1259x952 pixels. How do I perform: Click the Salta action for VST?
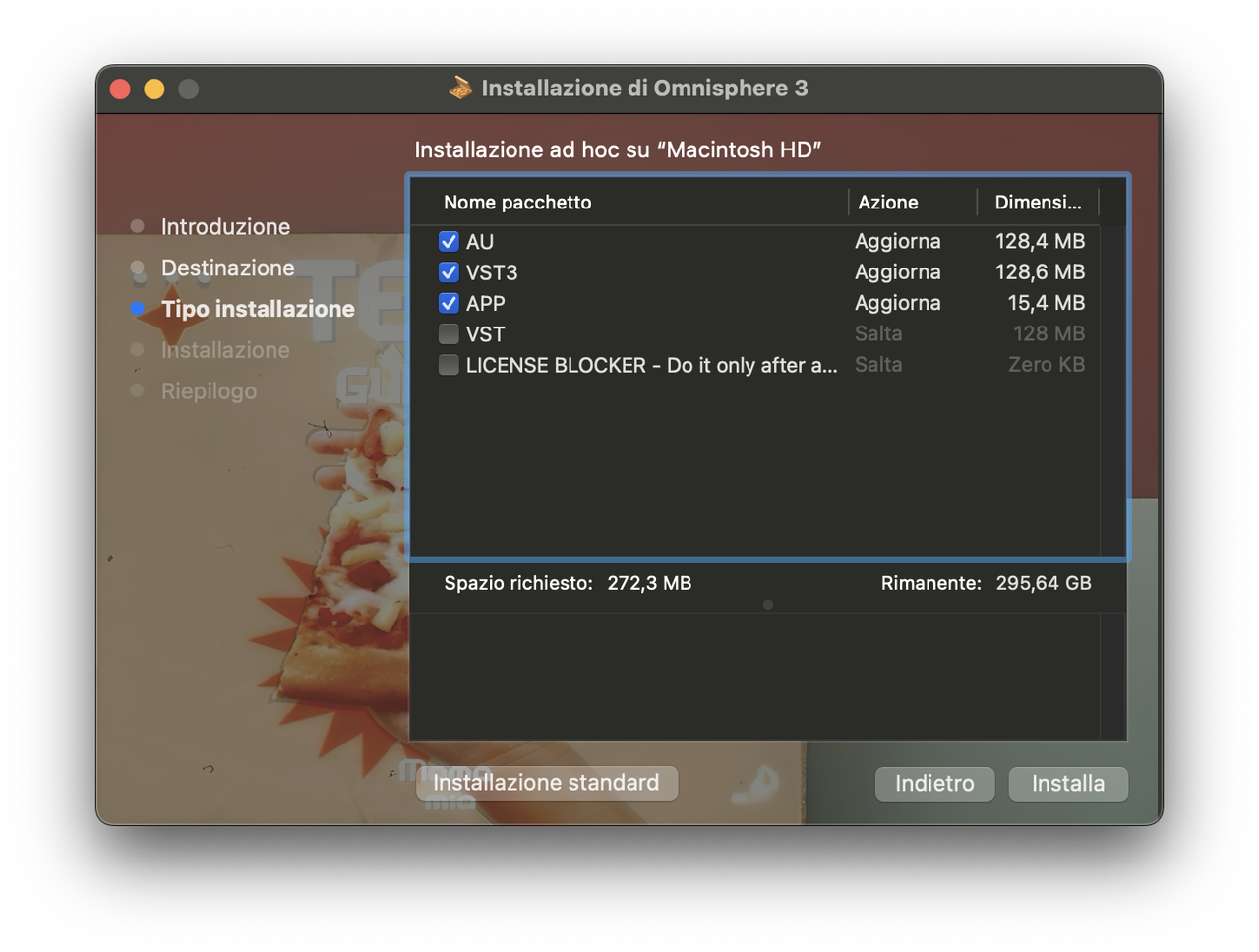point(878,333)
